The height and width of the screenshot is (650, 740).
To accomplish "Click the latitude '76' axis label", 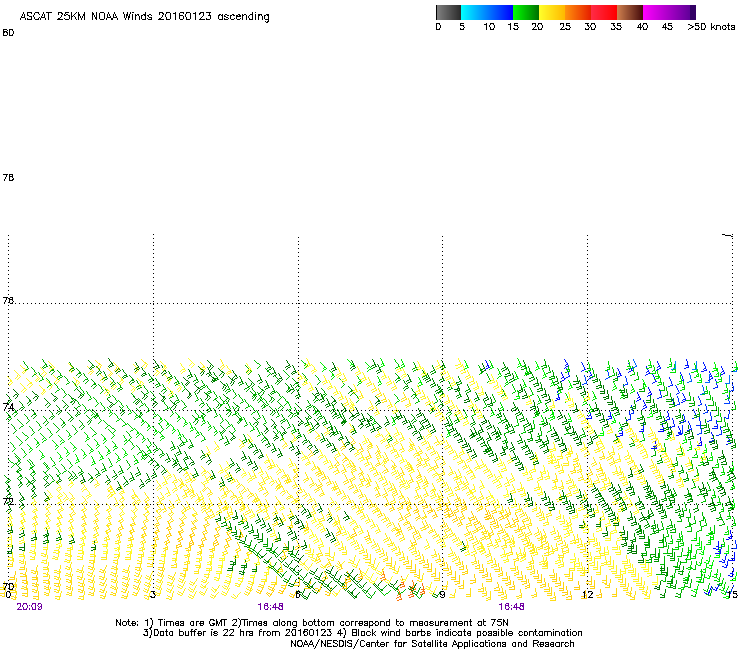I will click(8, 301).
